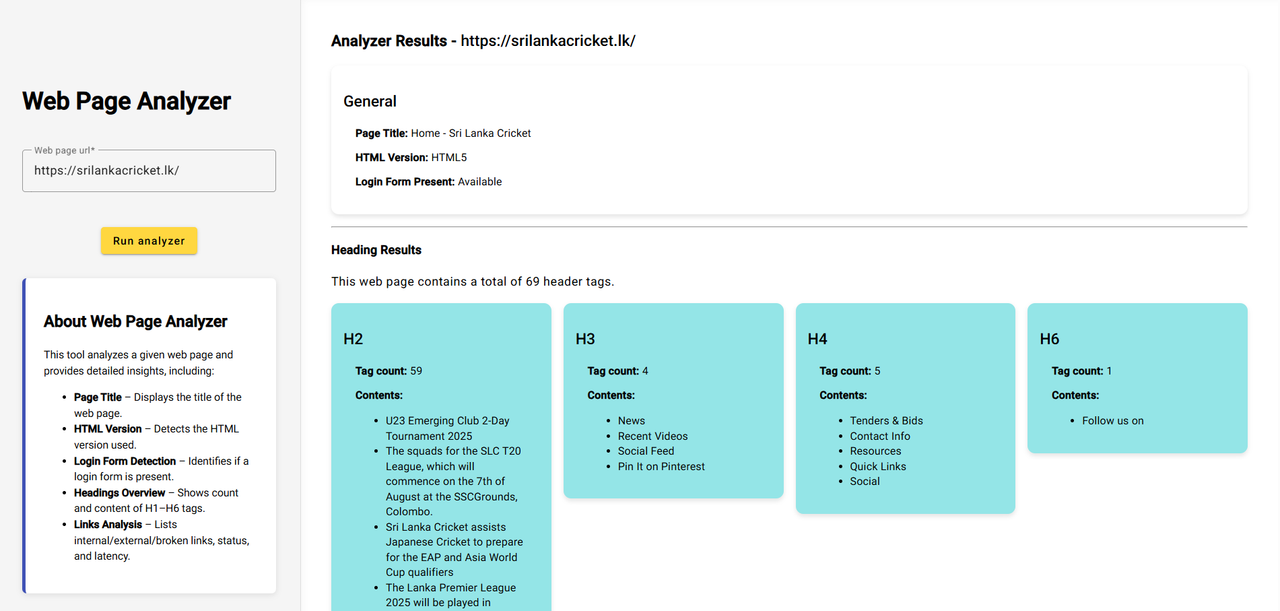Select Tag count 5 in H4 card
The height and width of the screenshot is (611, 1280).
coord(849,371)
